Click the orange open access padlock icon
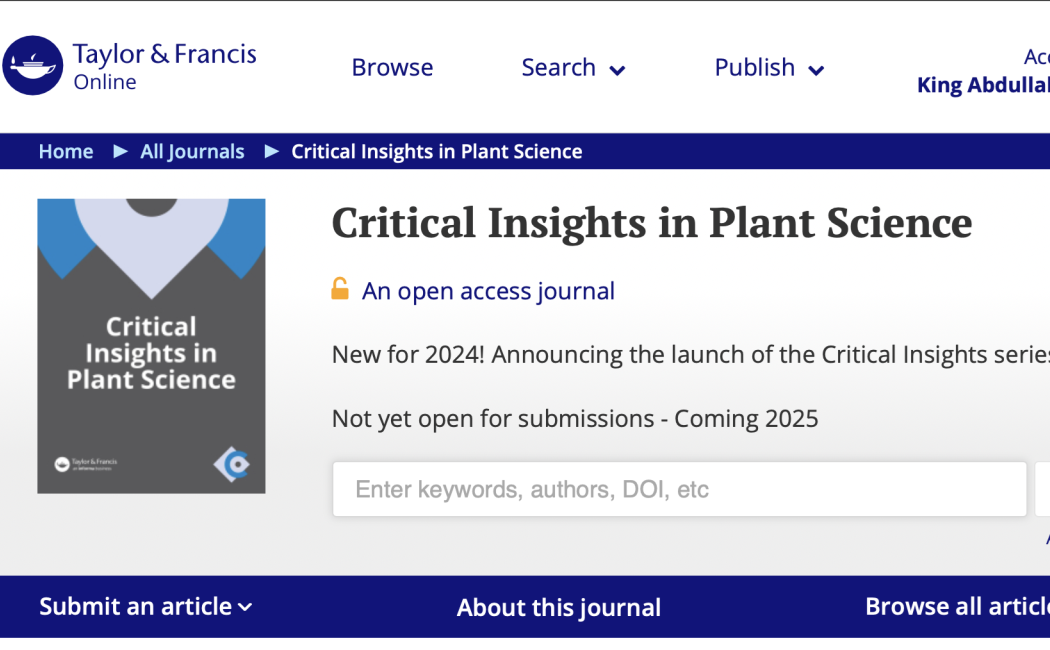Viewport: 1050px width, 650px height. pos(340,290)
